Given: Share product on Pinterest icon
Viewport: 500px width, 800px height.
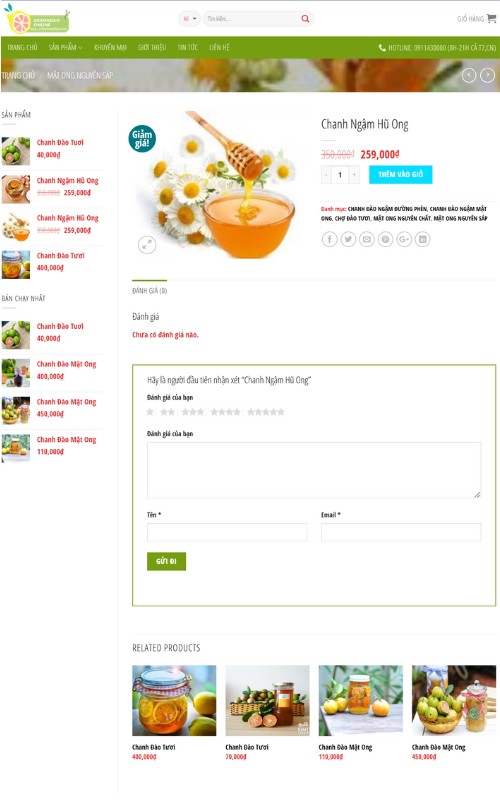Looking at the screenshot, I should 385,239.
